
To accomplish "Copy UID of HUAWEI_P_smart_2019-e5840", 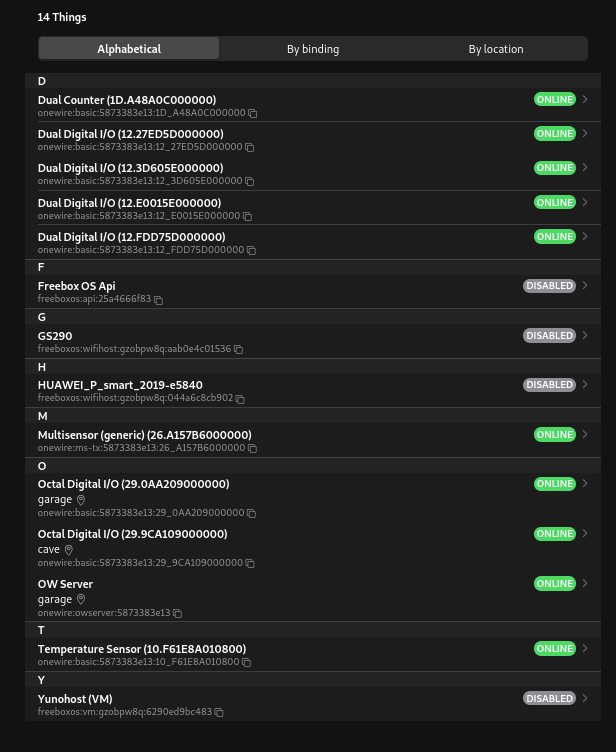I will click(240, 399).
